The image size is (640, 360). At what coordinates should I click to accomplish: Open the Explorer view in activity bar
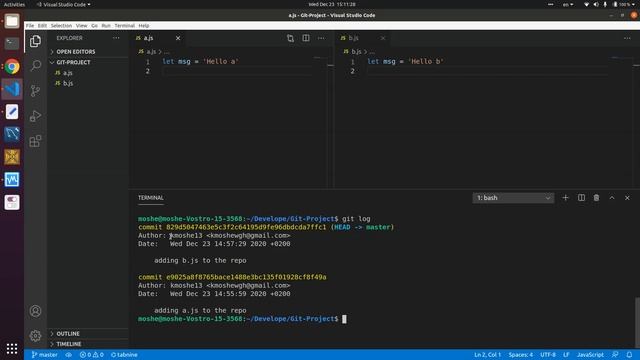(36, 41)
